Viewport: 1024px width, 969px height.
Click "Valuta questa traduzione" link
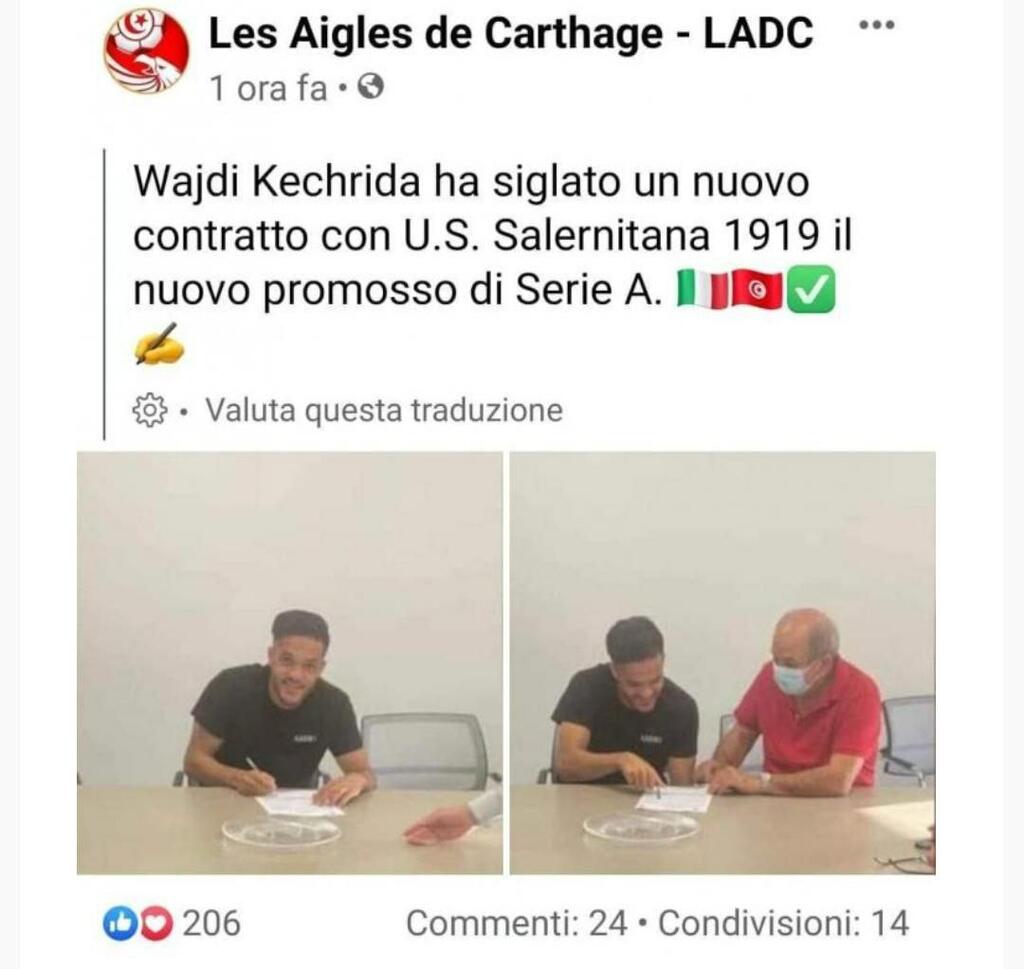[x=384, y=411]
